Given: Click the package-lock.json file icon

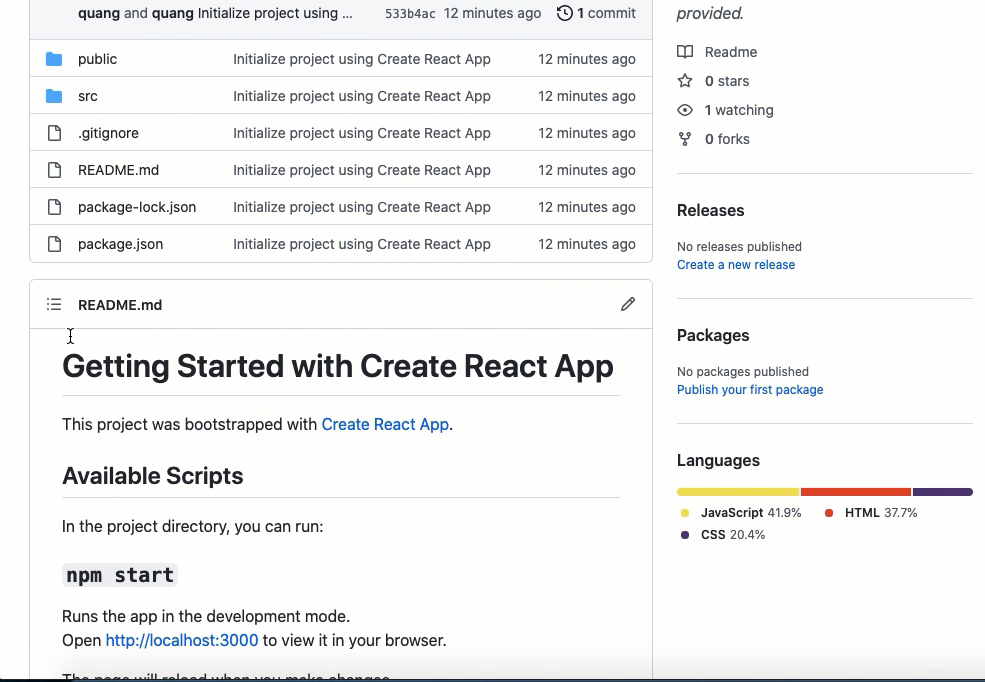Looking at the screenshot, I should coord(55,207).
